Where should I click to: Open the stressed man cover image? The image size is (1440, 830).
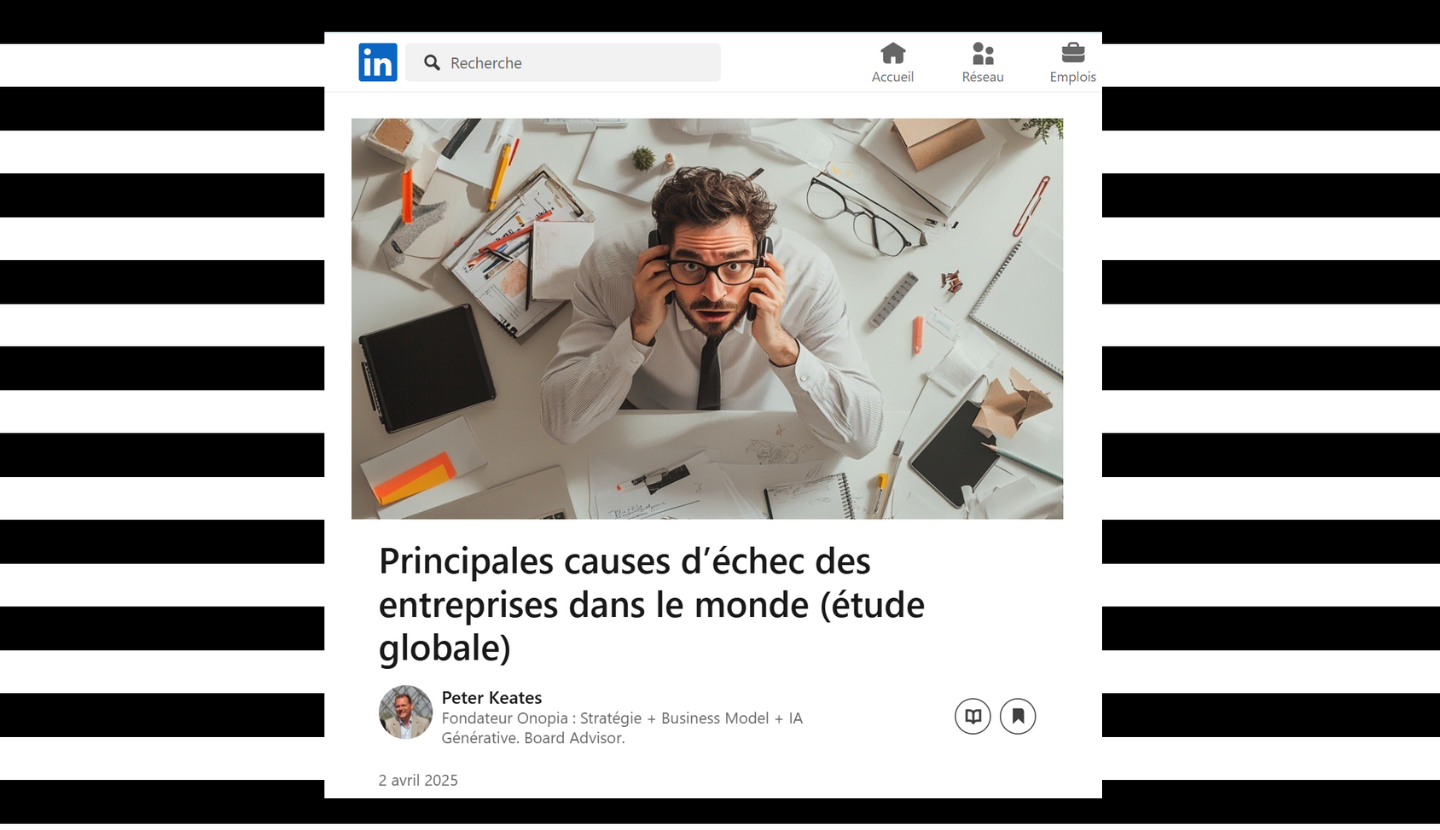point(707,319)
